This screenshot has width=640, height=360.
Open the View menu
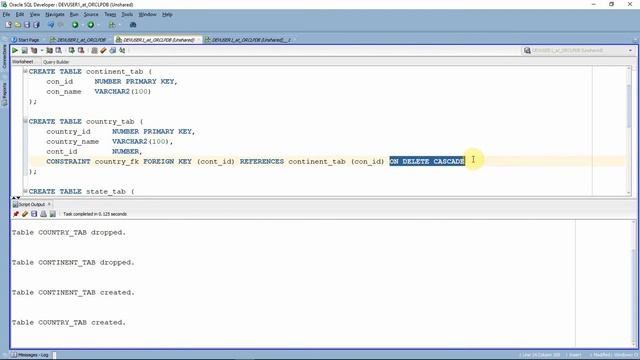coord(35,14)
